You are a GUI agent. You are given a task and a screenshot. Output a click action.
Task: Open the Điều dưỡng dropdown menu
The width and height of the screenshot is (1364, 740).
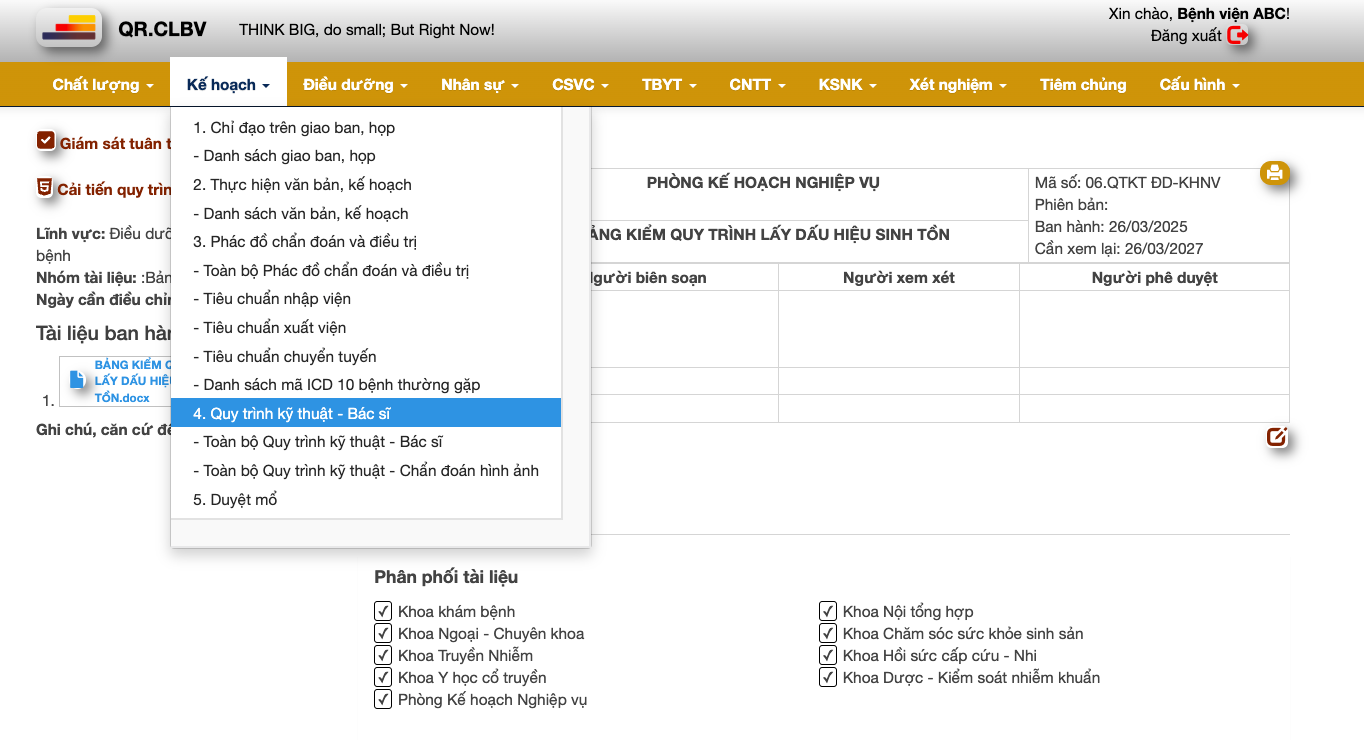click(355, 85)
